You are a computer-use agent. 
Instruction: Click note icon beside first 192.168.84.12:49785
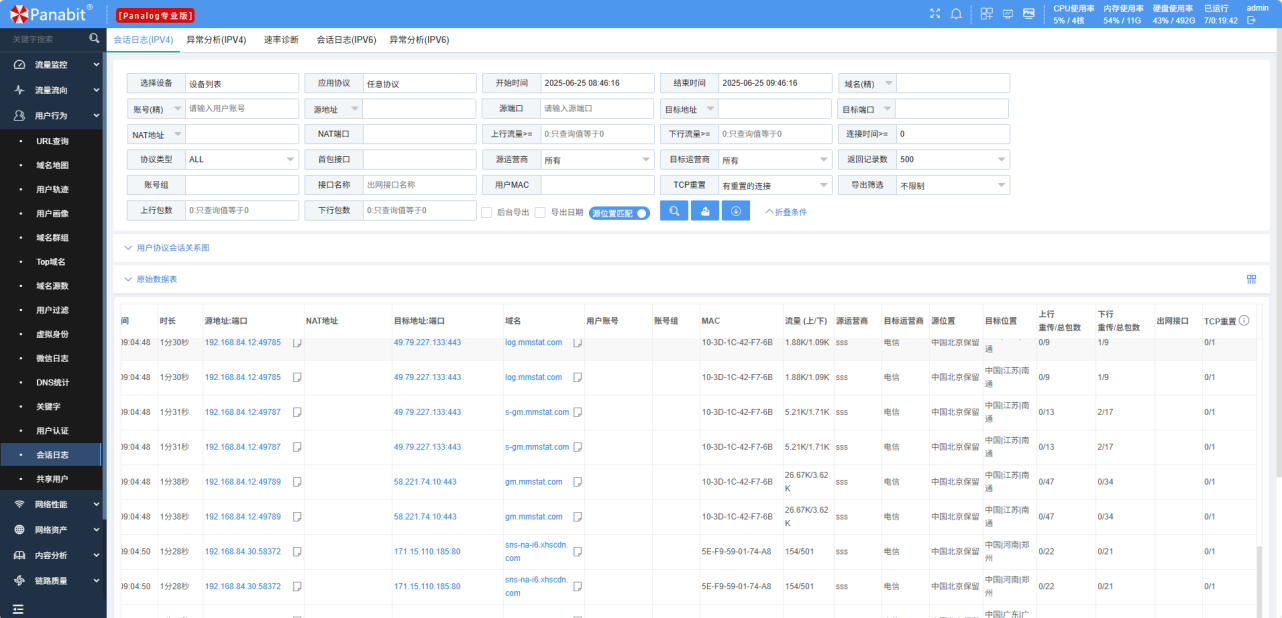297,343
